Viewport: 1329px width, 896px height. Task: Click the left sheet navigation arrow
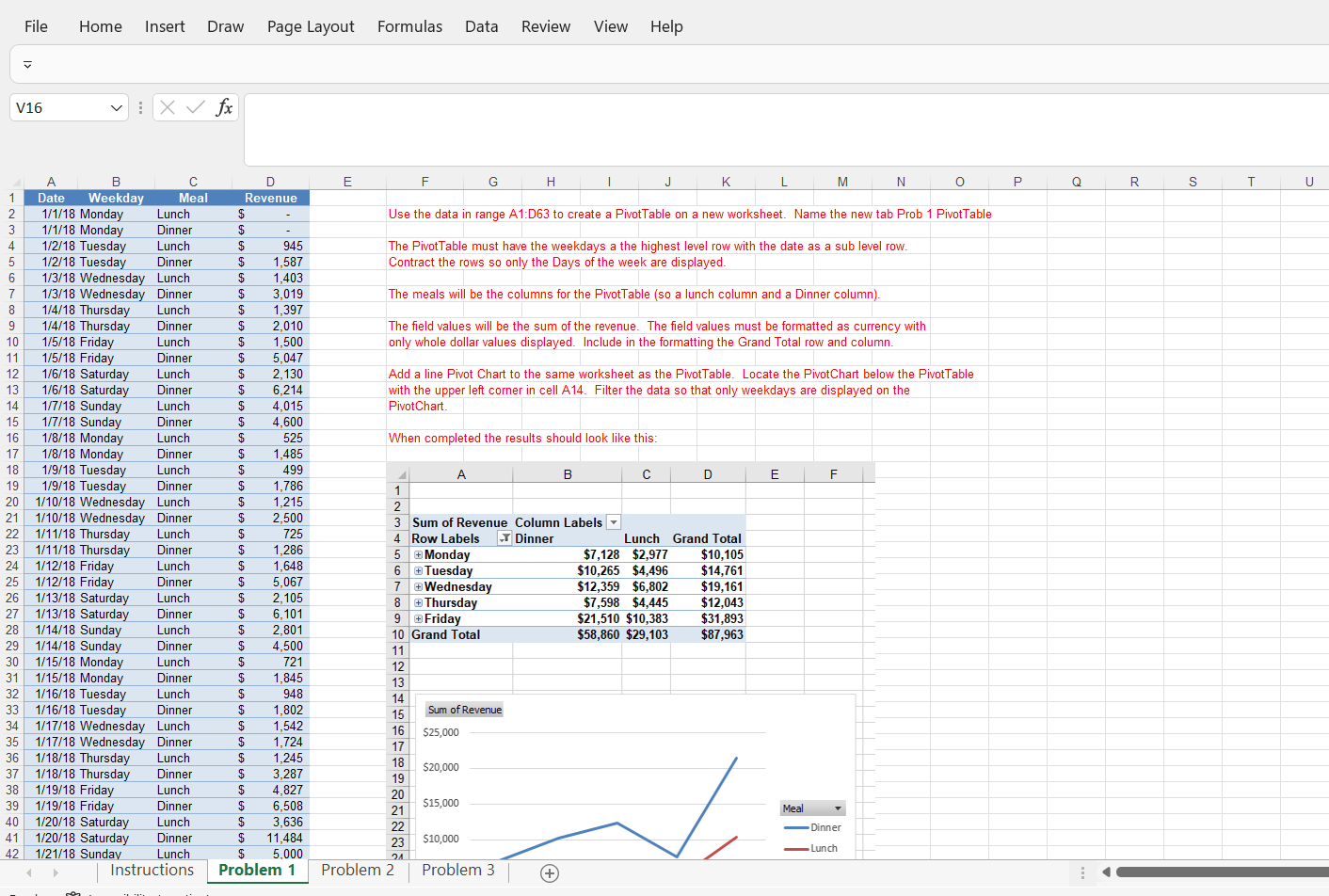coord(28,873)
